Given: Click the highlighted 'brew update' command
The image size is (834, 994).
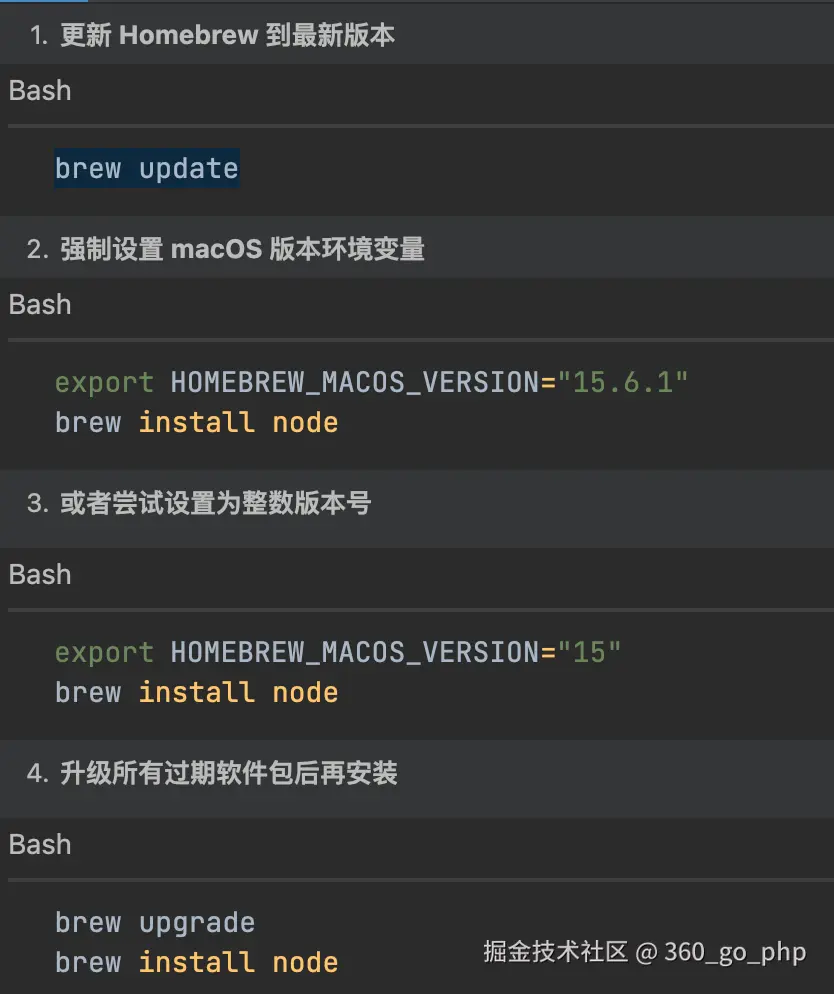Looking at the screenshot, I should click(146, 169).
